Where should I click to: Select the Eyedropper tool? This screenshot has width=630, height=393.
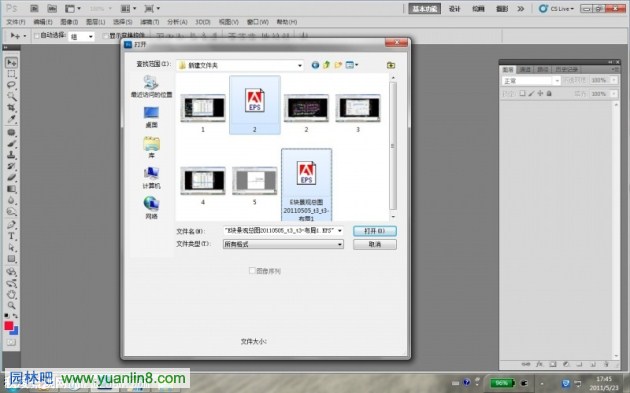[x=11, y=119]
